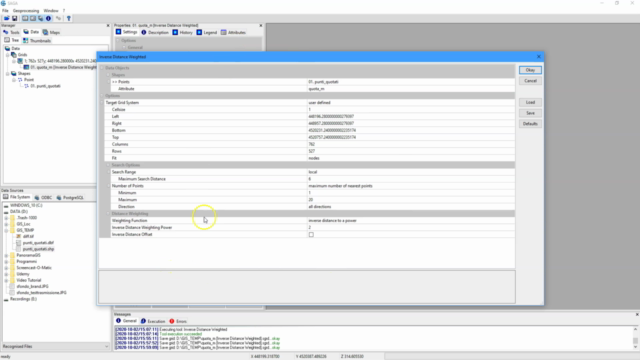The image size is (640, 360).
Task: Open ODBC tab in Data Sources
Action: pyautogui.click(x=43, y=198)
